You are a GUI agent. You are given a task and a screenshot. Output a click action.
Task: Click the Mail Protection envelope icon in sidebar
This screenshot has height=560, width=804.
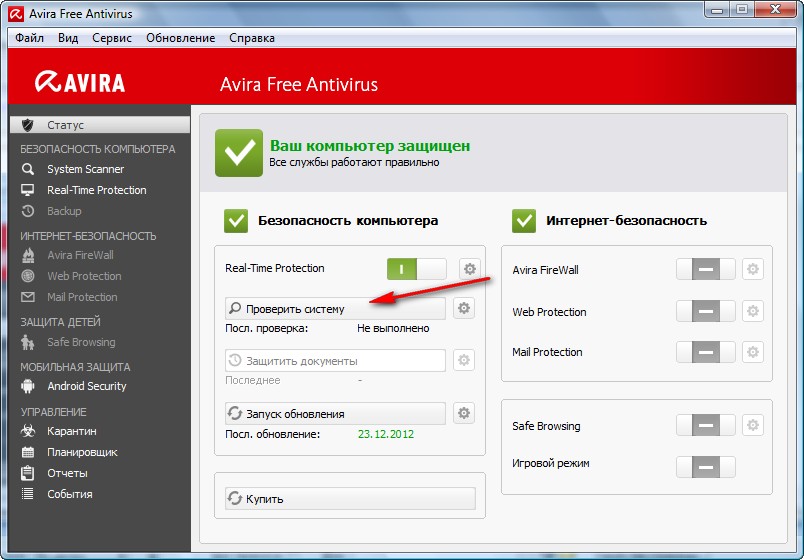28,297
